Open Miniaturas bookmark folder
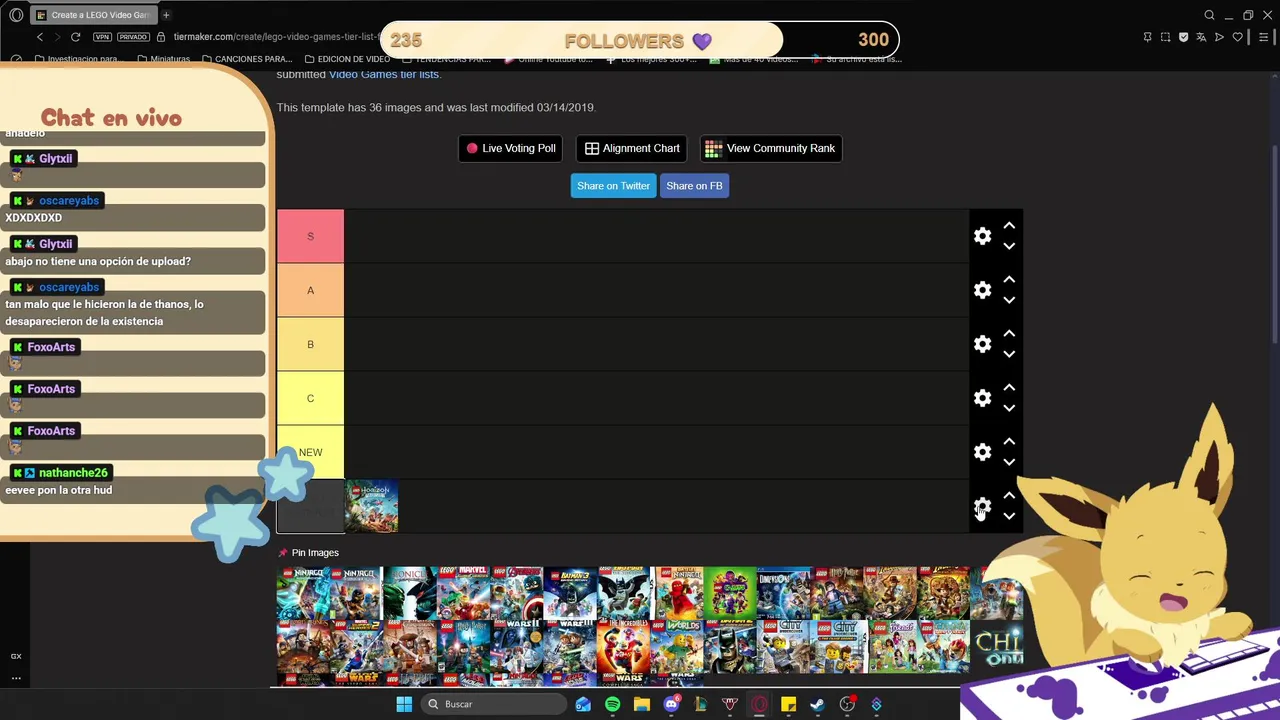This screenshot has height=720, width=1280. [163, 59]
